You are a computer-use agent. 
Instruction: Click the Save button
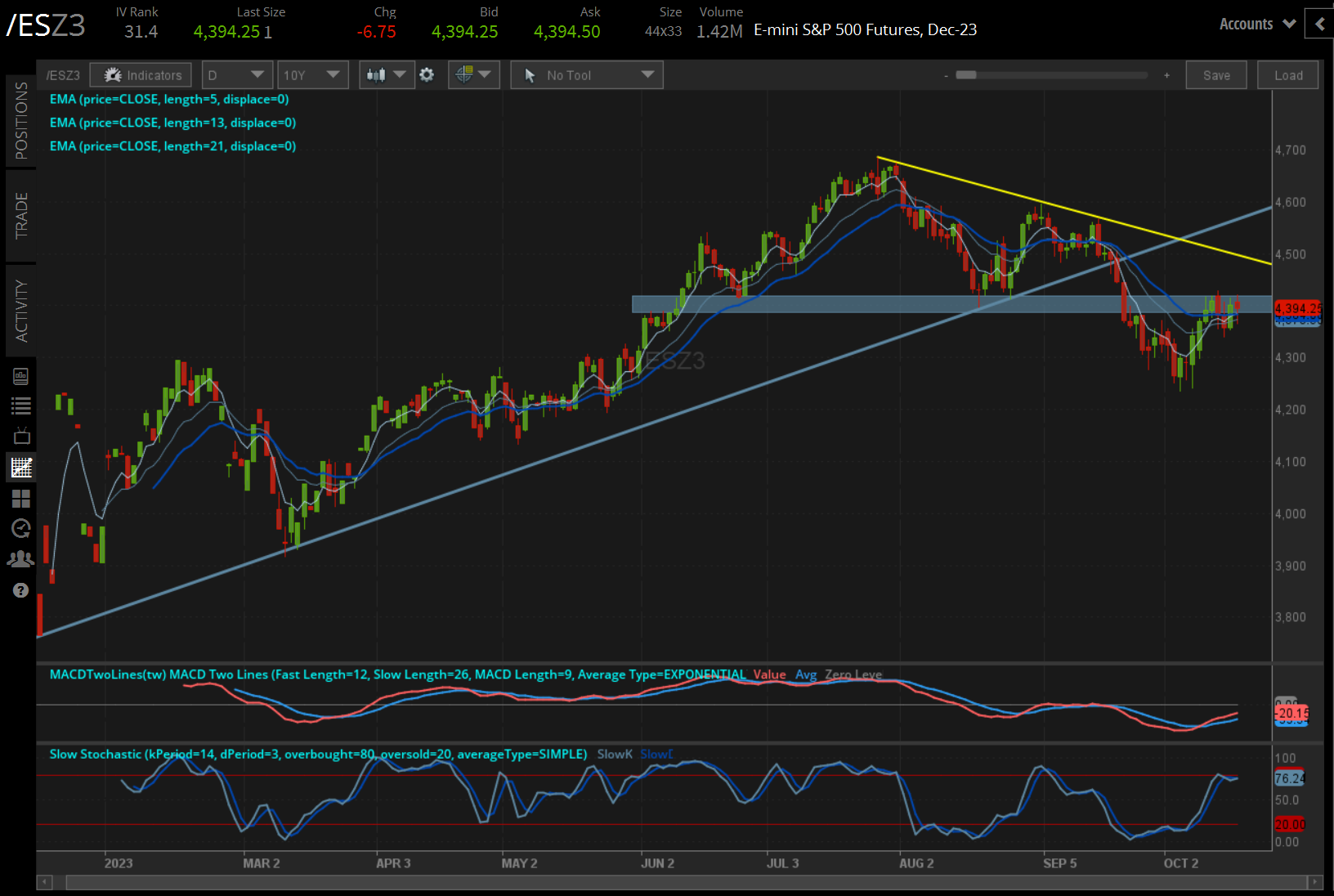point(1216,74)
